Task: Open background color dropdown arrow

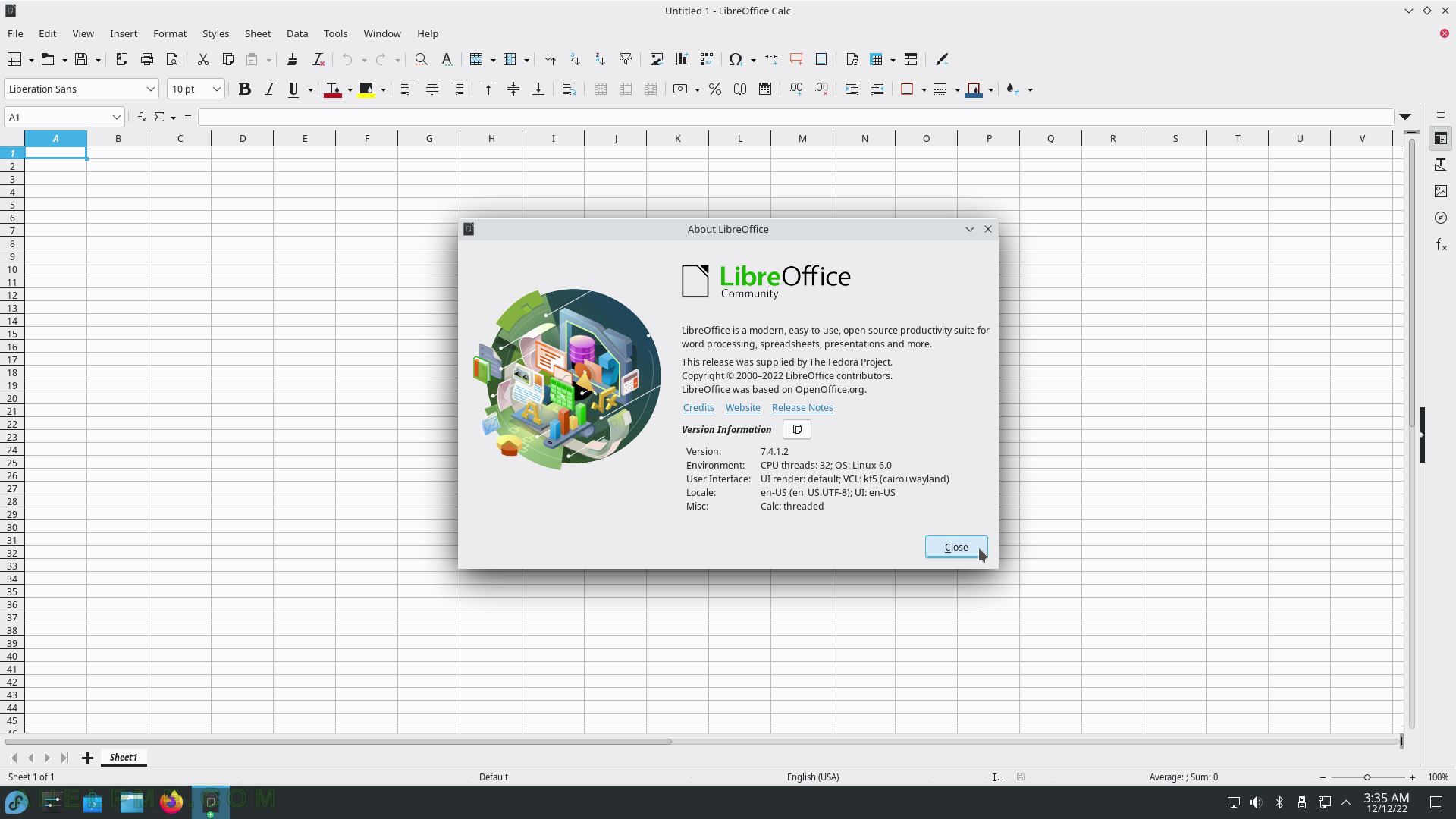Action: 383,89
